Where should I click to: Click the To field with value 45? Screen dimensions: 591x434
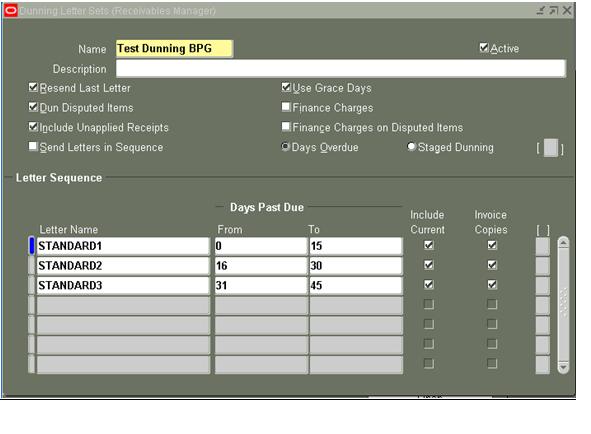(356, 285)
